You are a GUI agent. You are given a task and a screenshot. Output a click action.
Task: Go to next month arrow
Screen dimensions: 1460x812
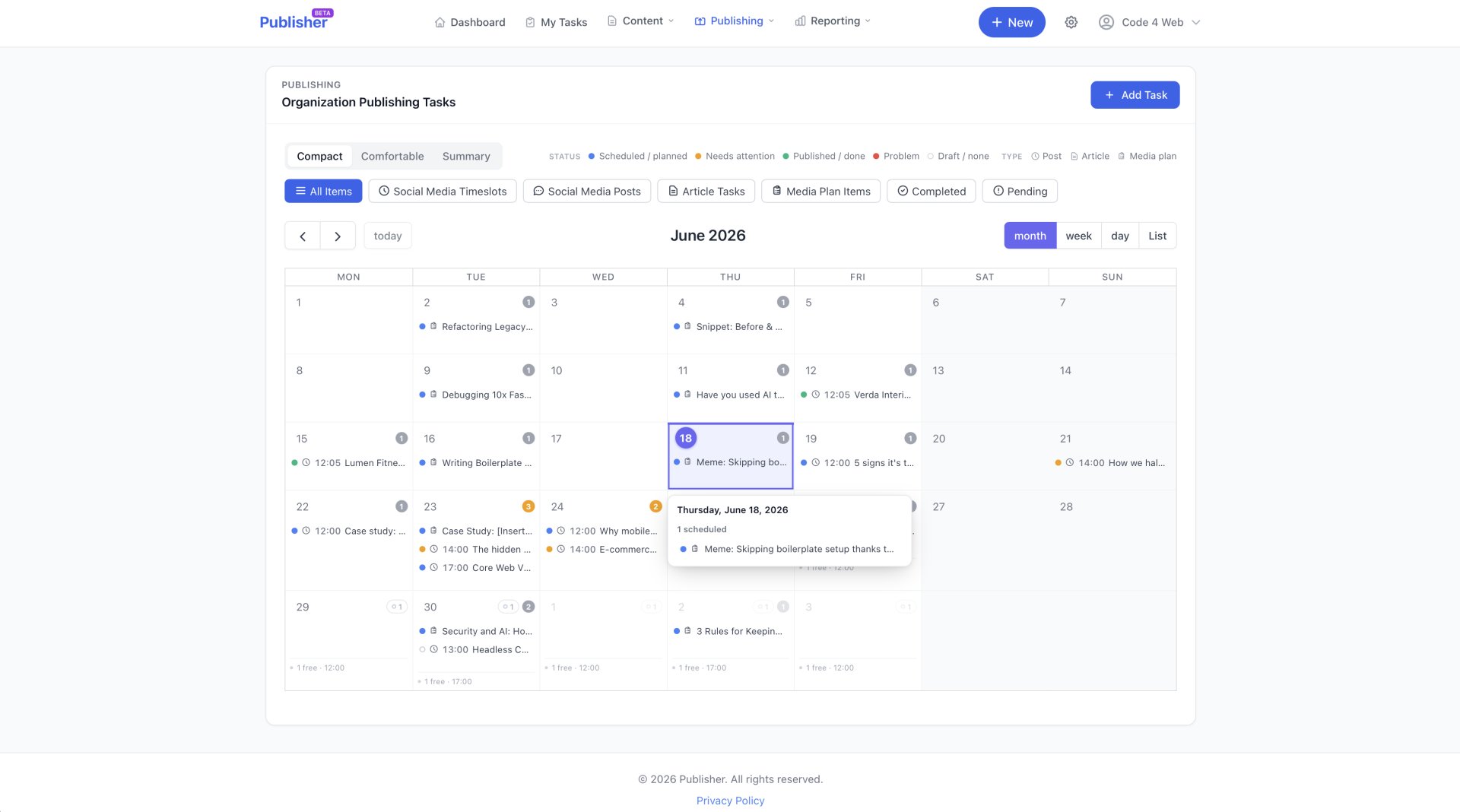coord(338,236)
